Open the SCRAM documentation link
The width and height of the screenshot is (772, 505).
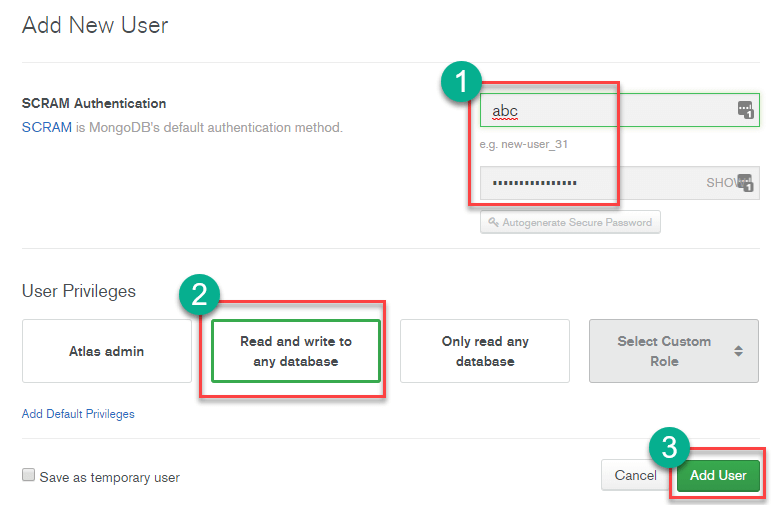[x=46, y=128]
